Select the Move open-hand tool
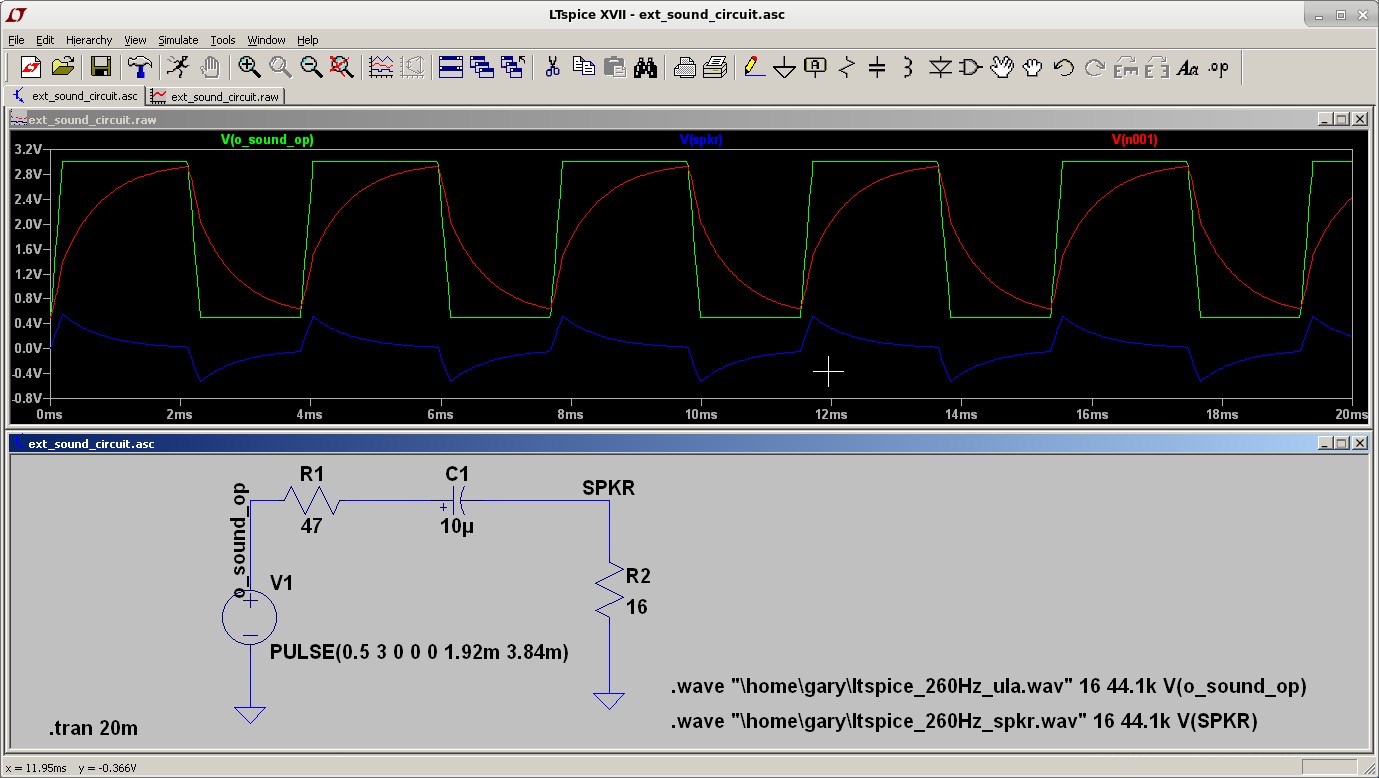The width and height of the screenshot is (1379, 778). (1002, 67)
